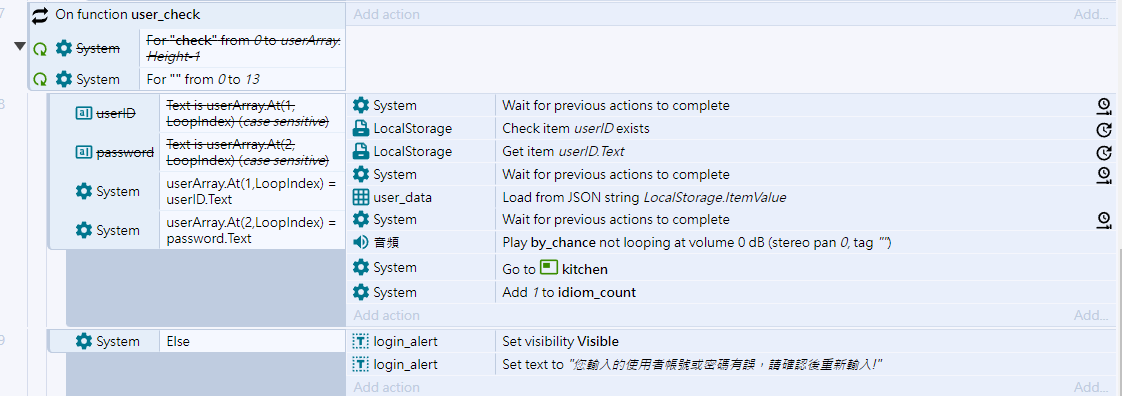Select the Go to kitchen action

point(731,269)
